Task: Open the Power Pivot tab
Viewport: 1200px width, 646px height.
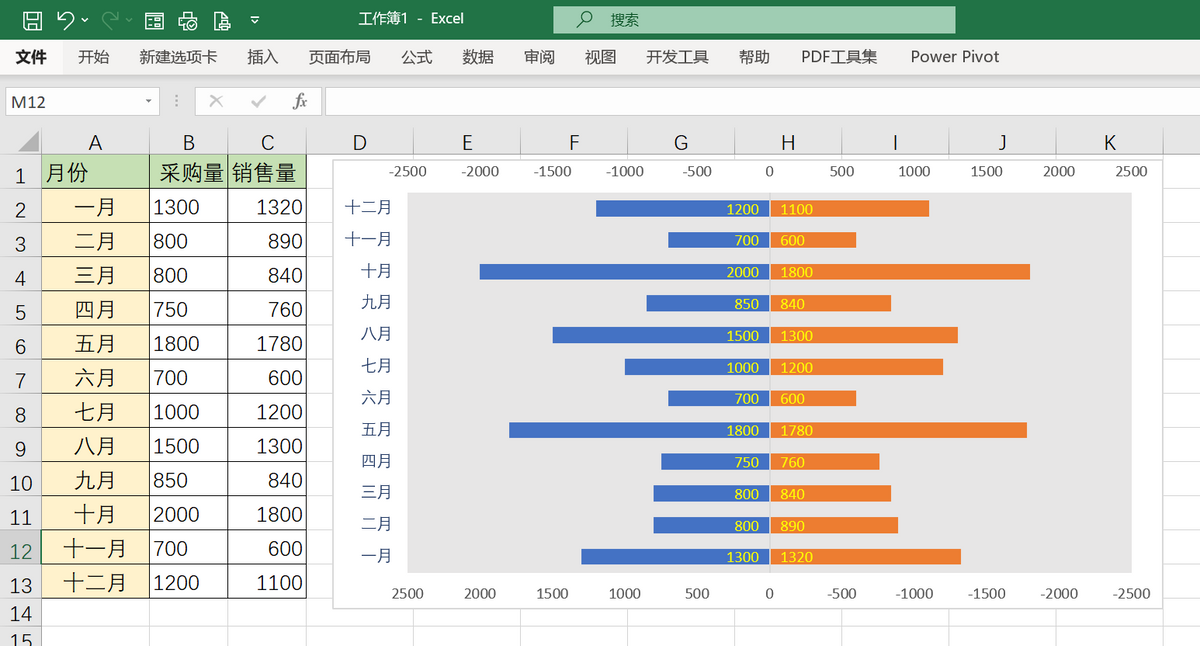Action: tap(955, 57)
